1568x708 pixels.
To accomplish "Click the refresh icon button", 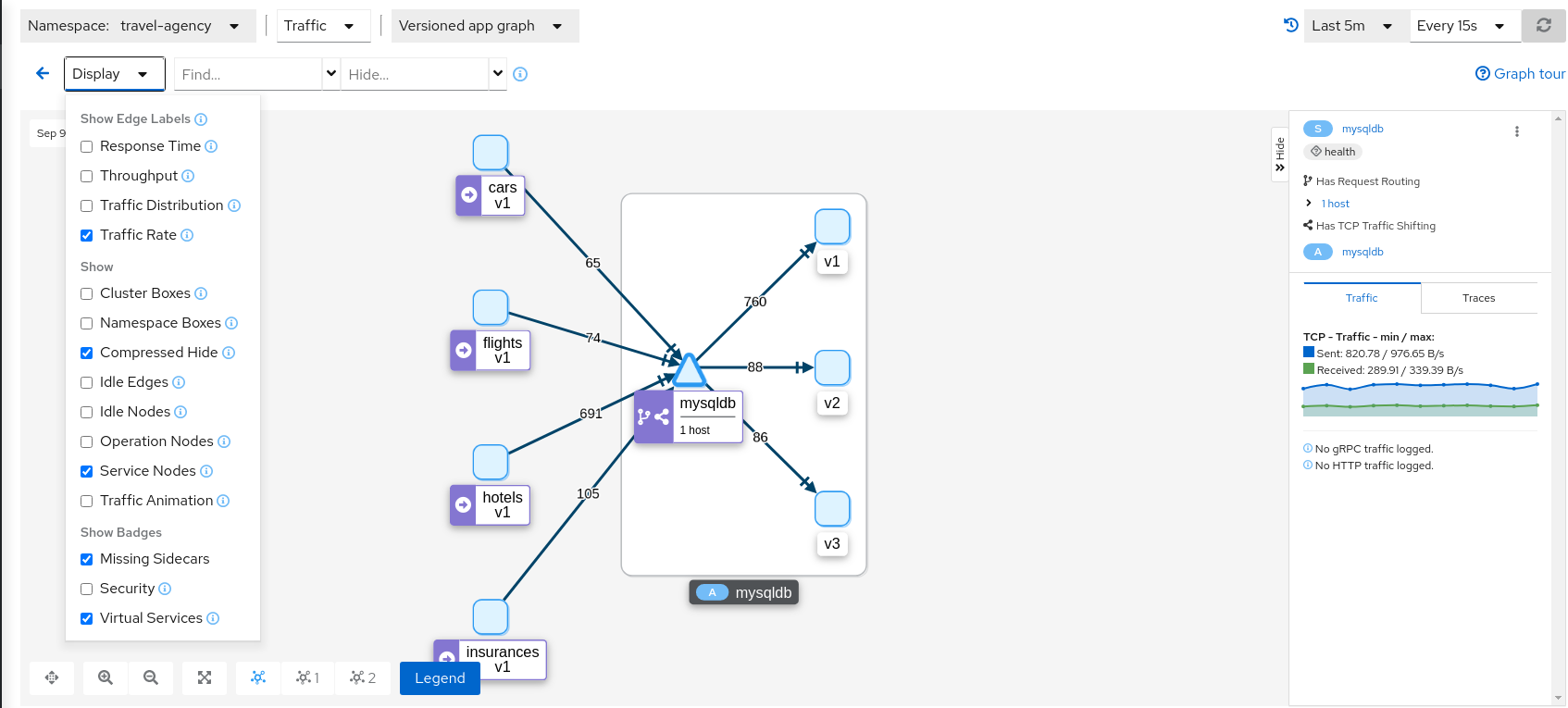I will [x=1543, y=26].
